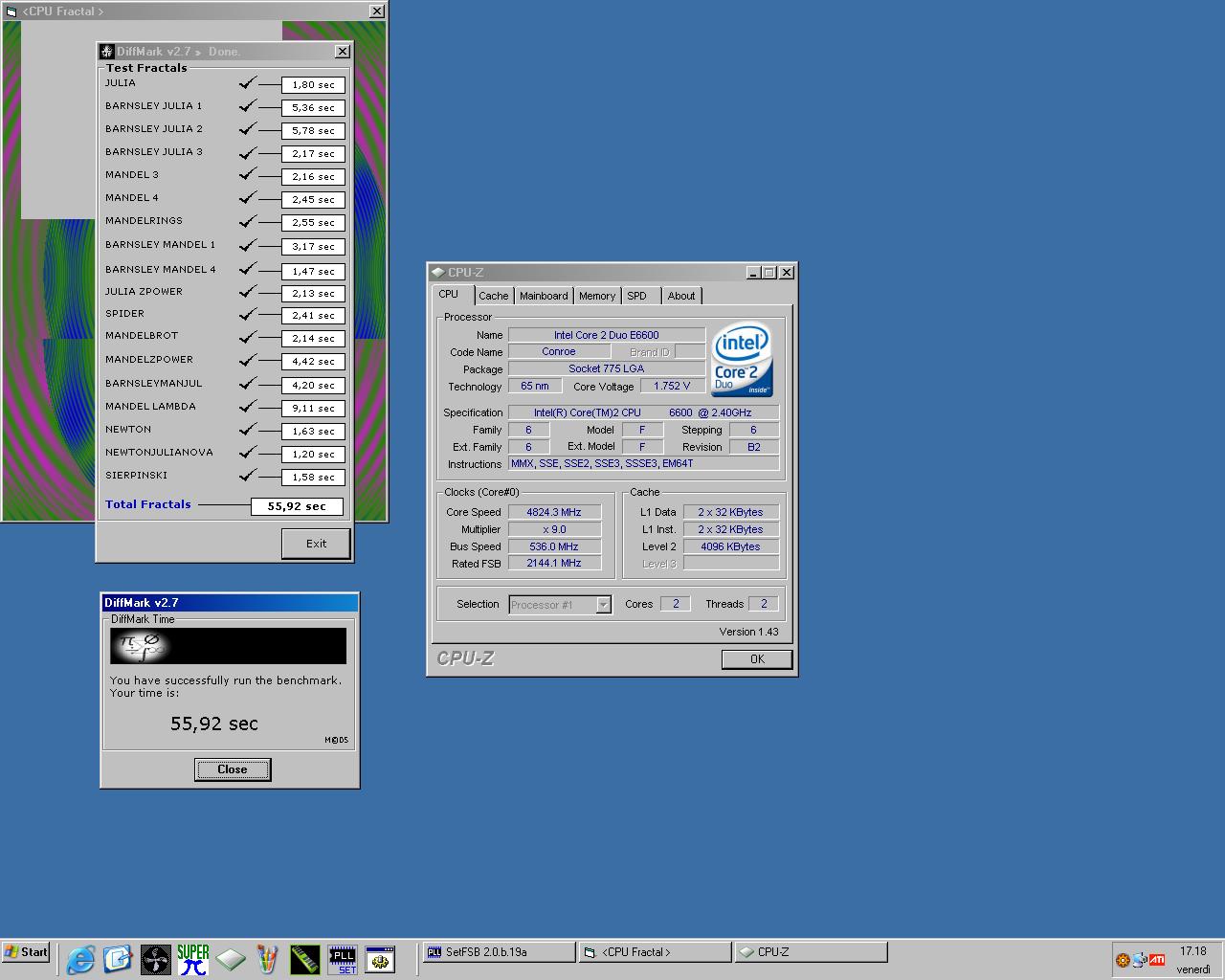The height and width of the screenshot is (980, 1225).
Task: Click the Multiplier x 9.0 value
Action: coord(554,529)
